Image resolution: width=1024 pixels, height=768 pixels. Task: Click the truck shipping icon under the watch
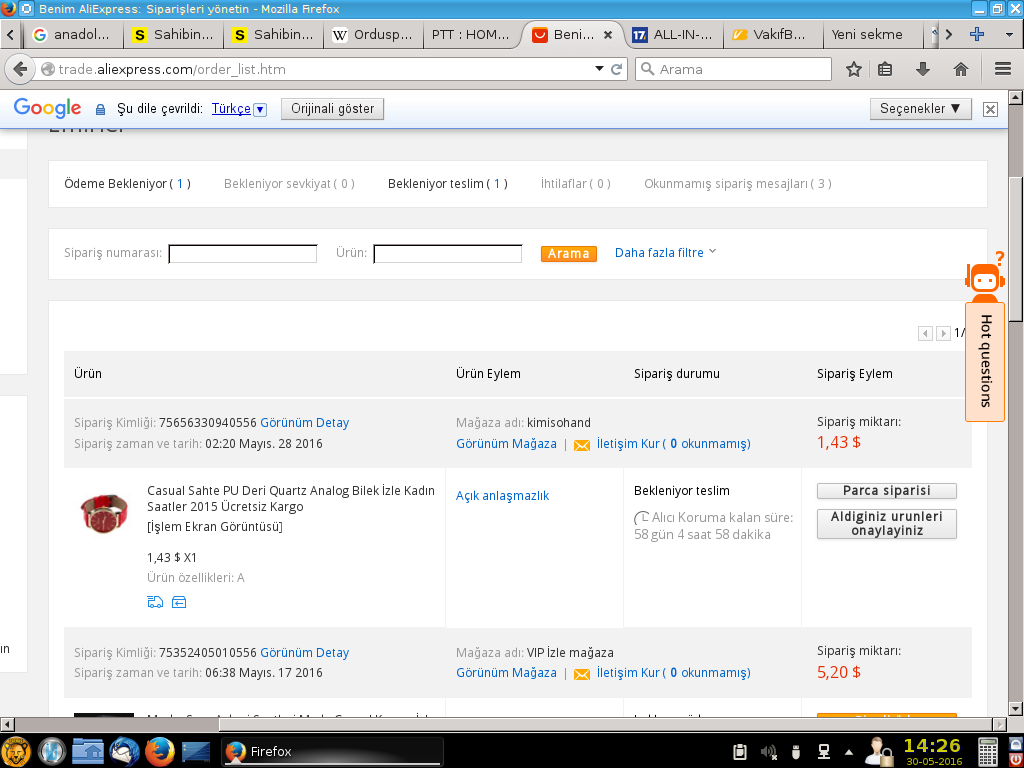[155, 602]
